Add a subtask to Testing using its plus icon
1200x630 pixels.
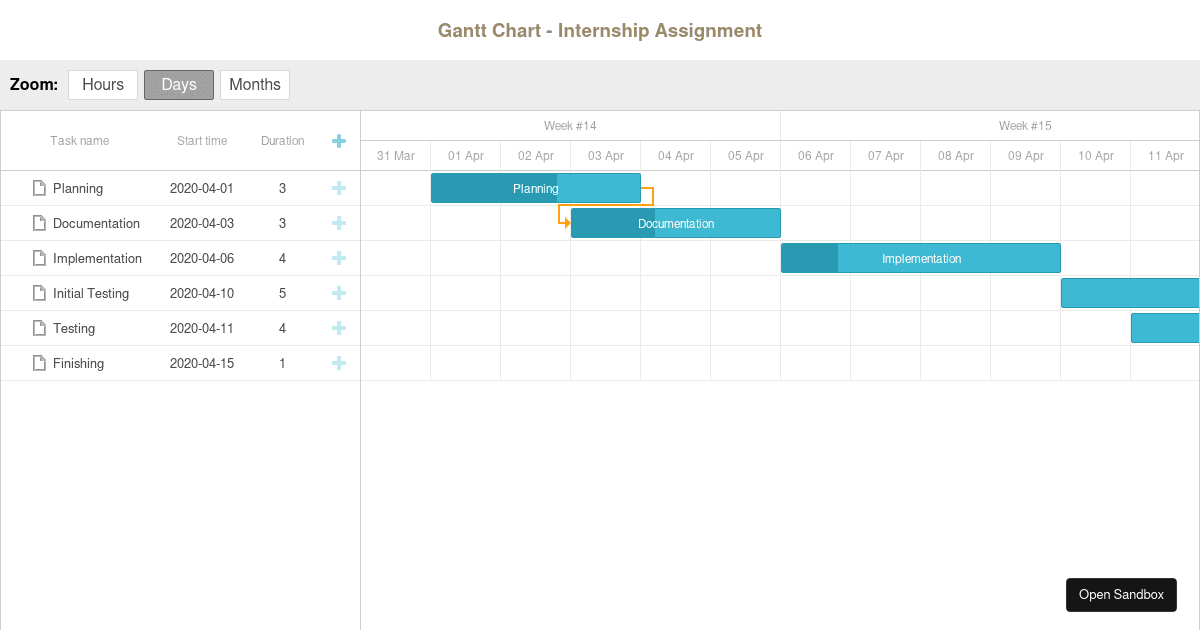click(339, 328)
